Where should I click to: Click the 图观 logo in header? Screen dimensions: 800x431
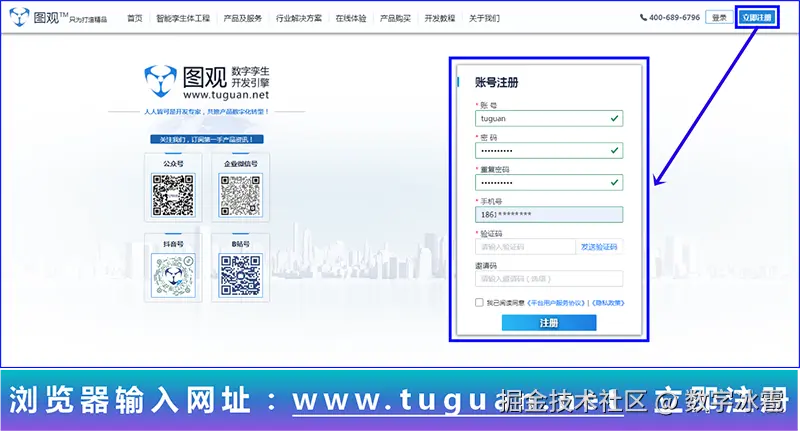click(58, 18)
